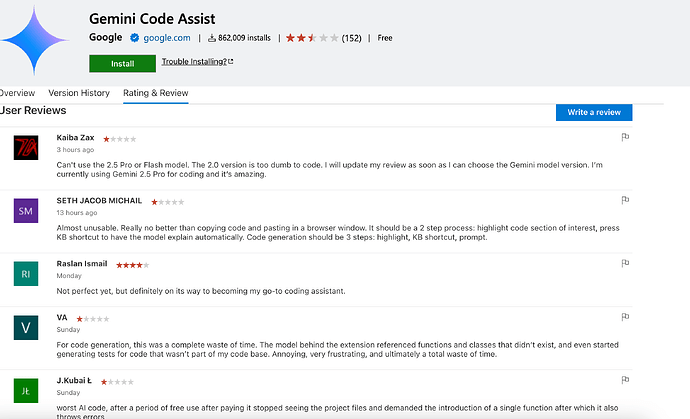Click the User Reviews heading
The width and height of the screenshot is (690, 419).
point(33,110)
